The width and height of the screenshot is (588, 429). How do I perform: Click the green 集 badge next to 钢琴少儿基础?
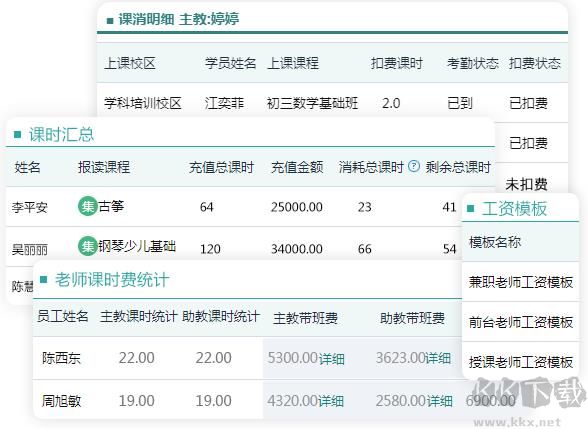coord(87,246)
